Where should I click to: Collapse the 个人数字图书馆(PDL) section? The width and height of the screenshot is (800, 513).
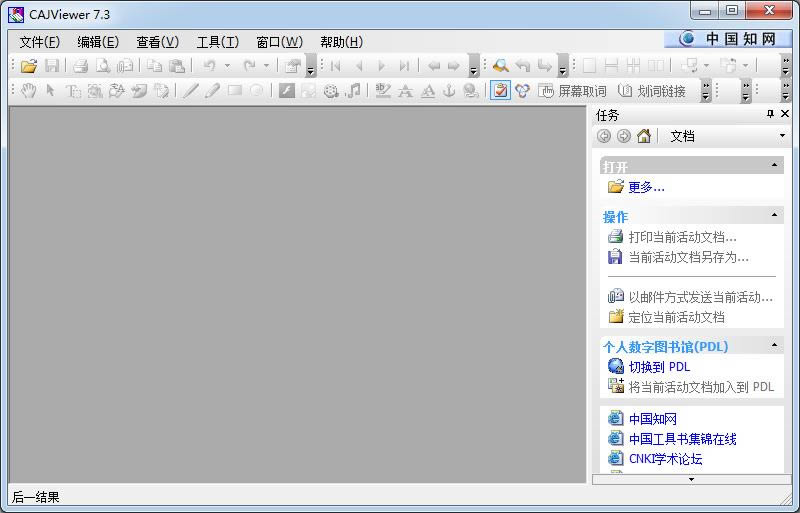point(774,346)
